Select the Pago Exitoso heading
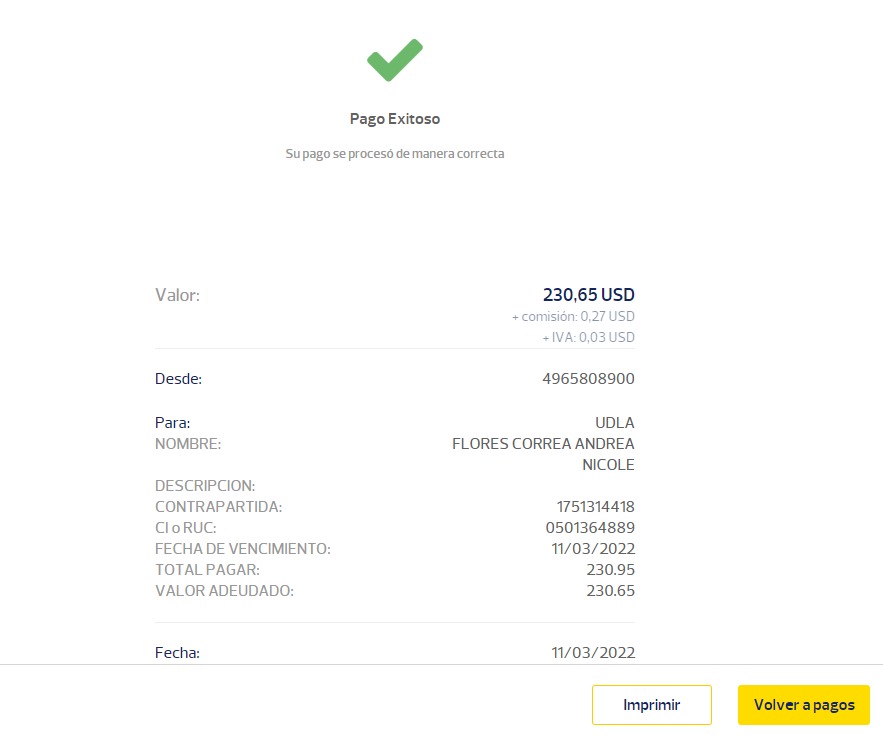This screenshot has height=742, width=883. click(x=394, y=119)
